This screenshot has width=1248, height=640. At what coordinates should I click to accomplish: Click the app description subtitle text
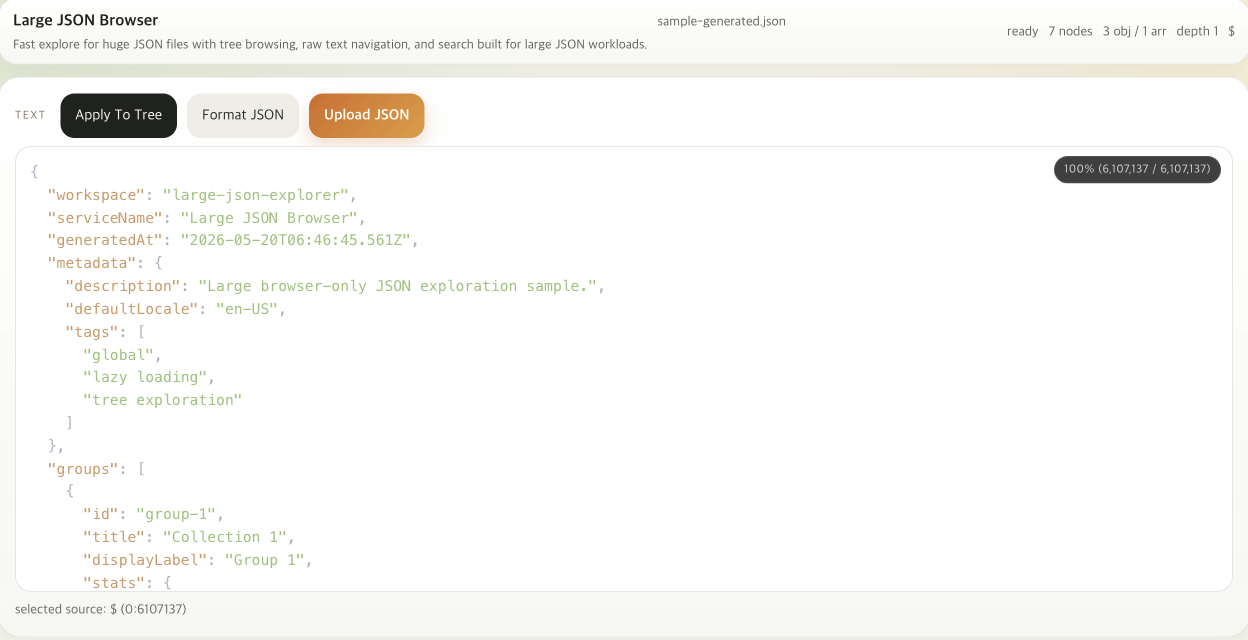330,44
